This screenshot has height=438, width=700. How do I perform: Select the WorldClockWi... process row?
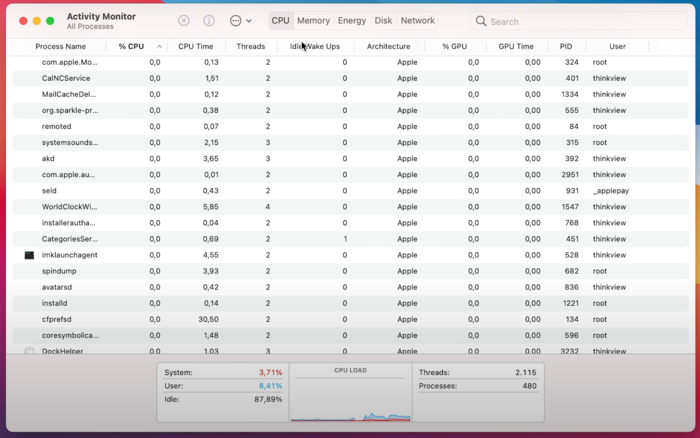click(x=350, y=207)
